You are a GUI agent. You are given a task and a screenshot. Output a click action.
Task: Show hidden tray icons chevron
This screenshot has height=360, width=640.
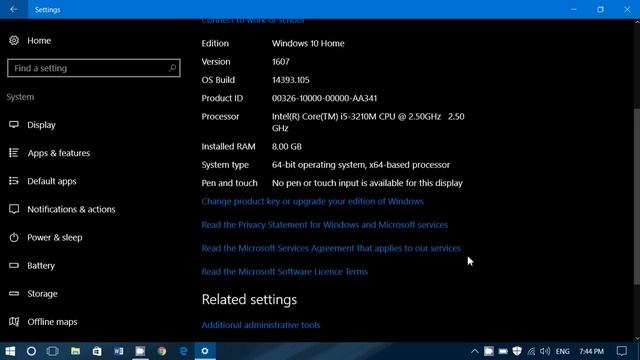[474, 351]
